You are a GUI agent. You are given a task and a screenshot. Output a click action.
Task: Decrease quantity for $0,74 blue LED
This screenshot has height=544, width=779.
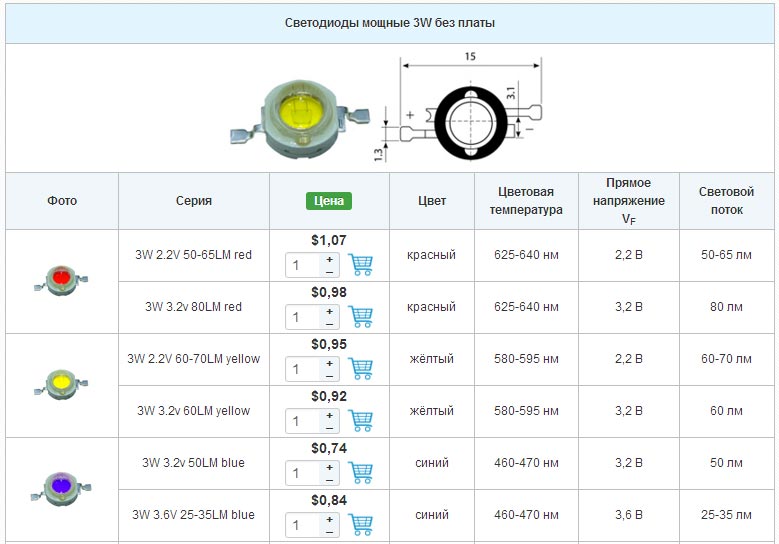pyautogui.click(x=329, y=480)
